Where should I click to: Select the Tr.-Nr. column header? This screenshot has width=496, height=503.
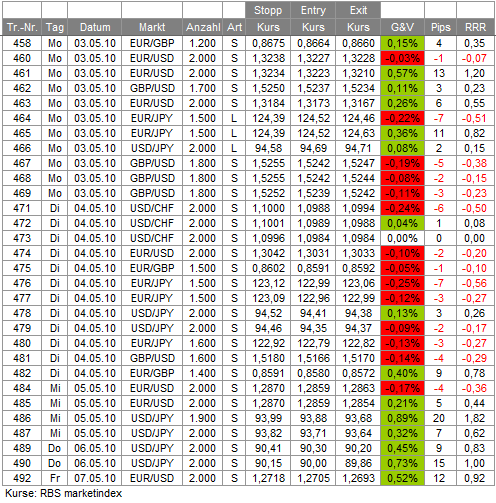(x=22, y=27)
